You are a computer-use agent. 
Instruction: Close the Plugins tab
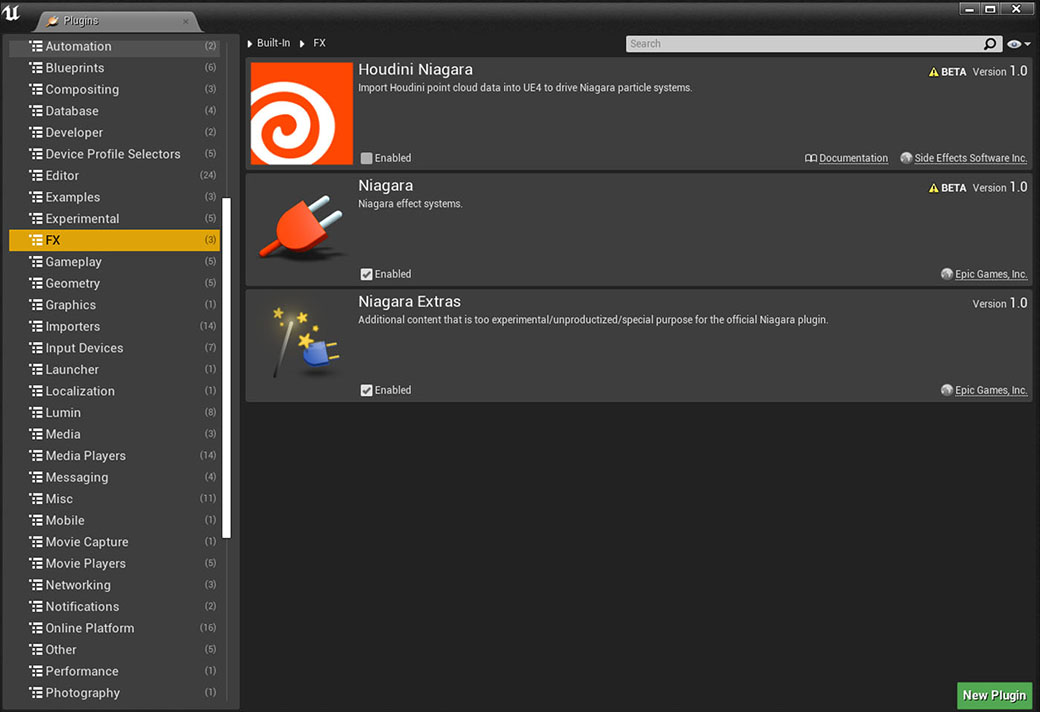point(186,21)
